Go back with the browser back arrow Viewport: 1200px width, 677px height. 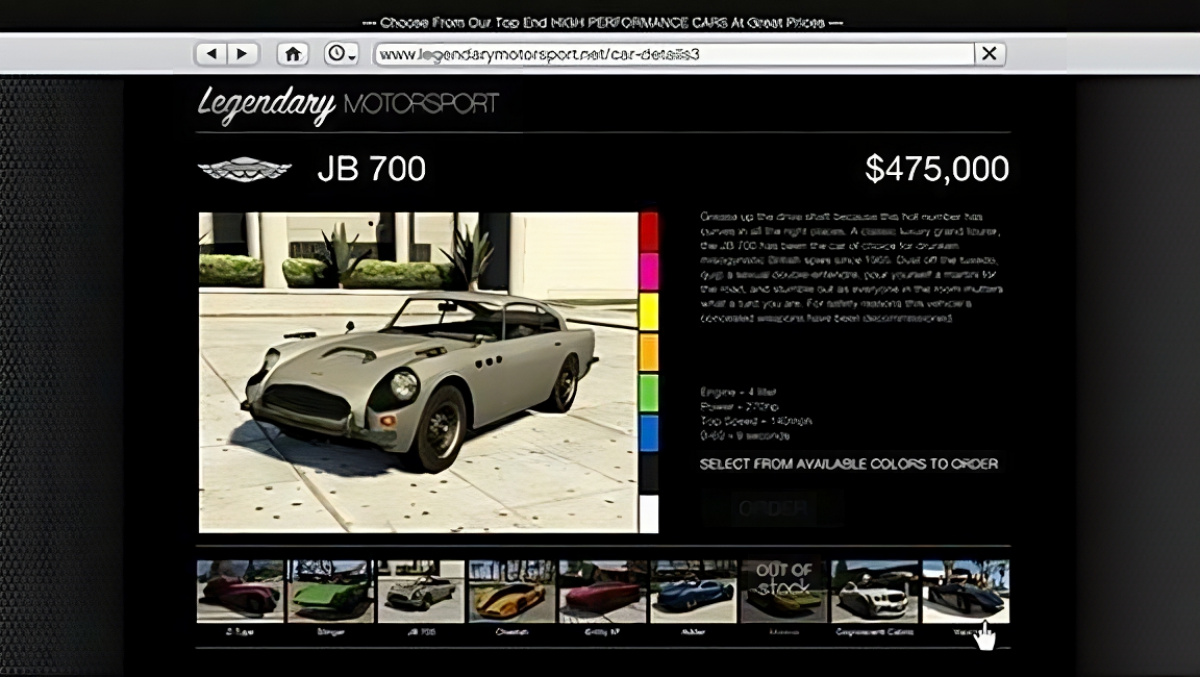(x=211, y=54)
